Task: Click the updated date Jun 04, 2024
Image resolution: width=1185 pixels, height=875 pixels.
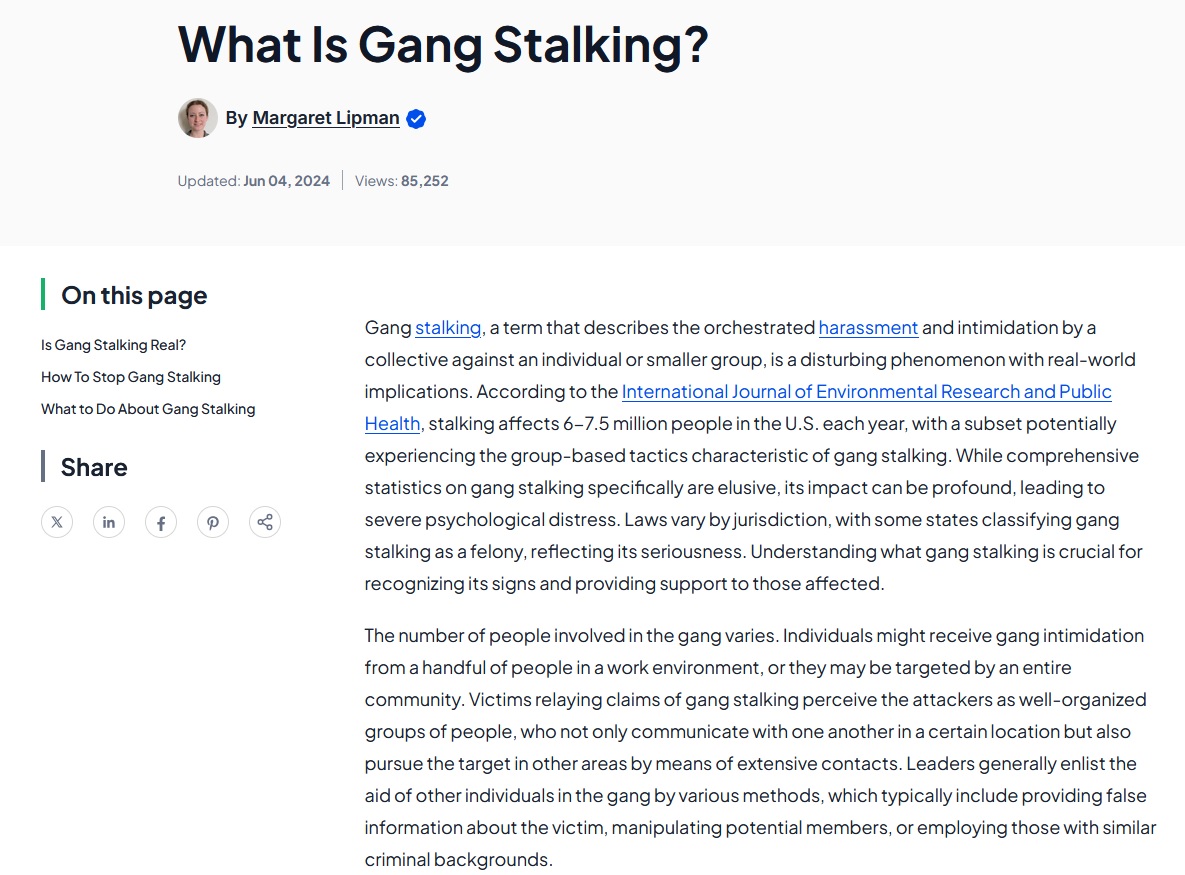Action: click(x=286, y=181)
